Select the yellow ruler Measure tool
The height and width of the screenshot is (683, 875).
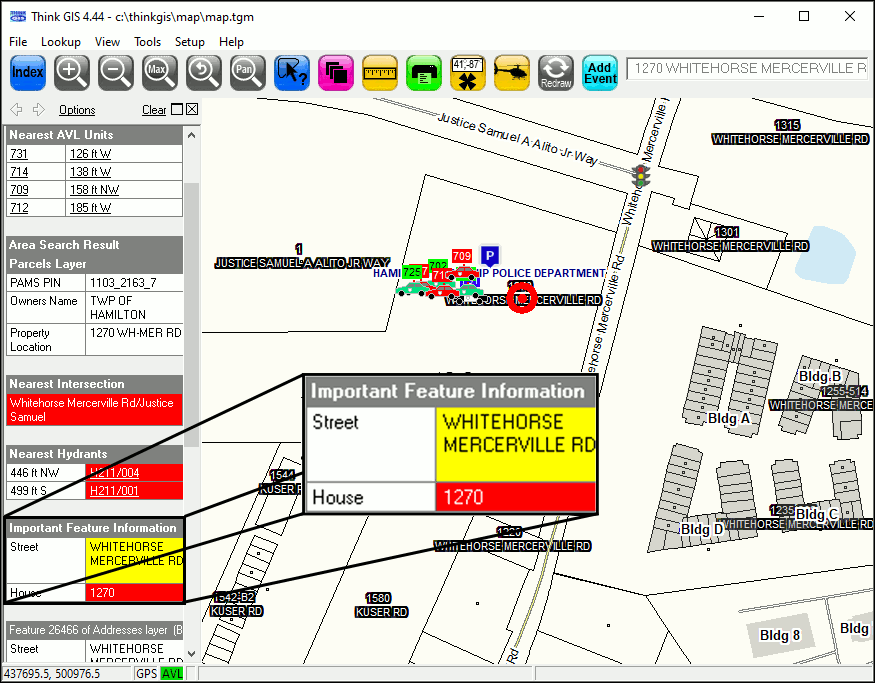(x=380, y=72)
